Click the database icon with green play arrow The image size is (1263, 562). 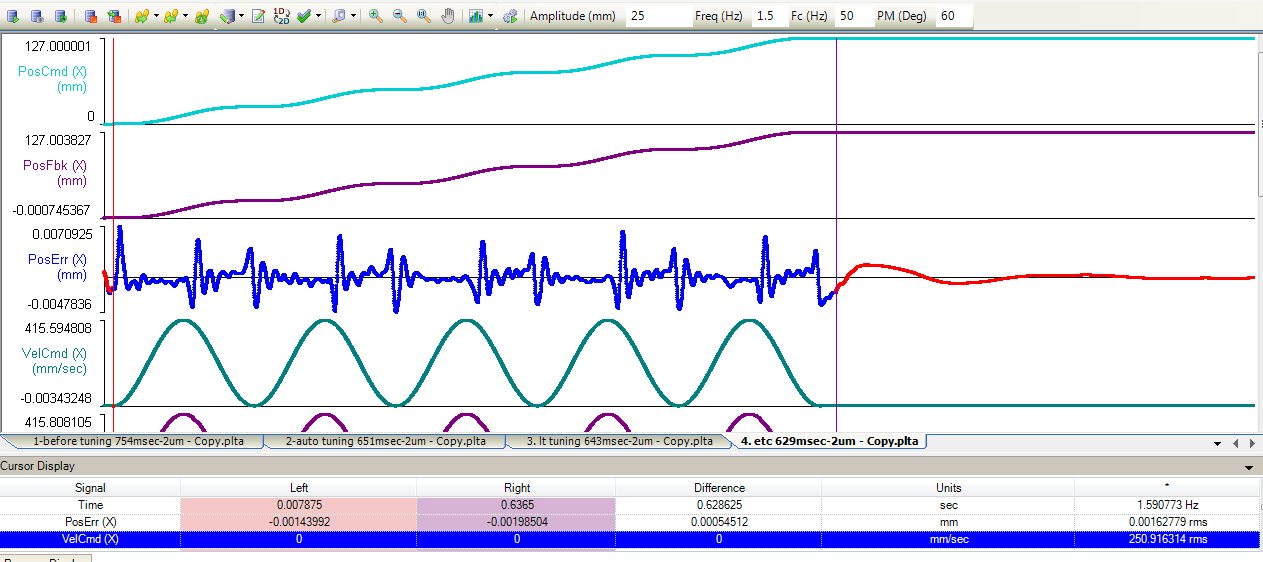13,16
